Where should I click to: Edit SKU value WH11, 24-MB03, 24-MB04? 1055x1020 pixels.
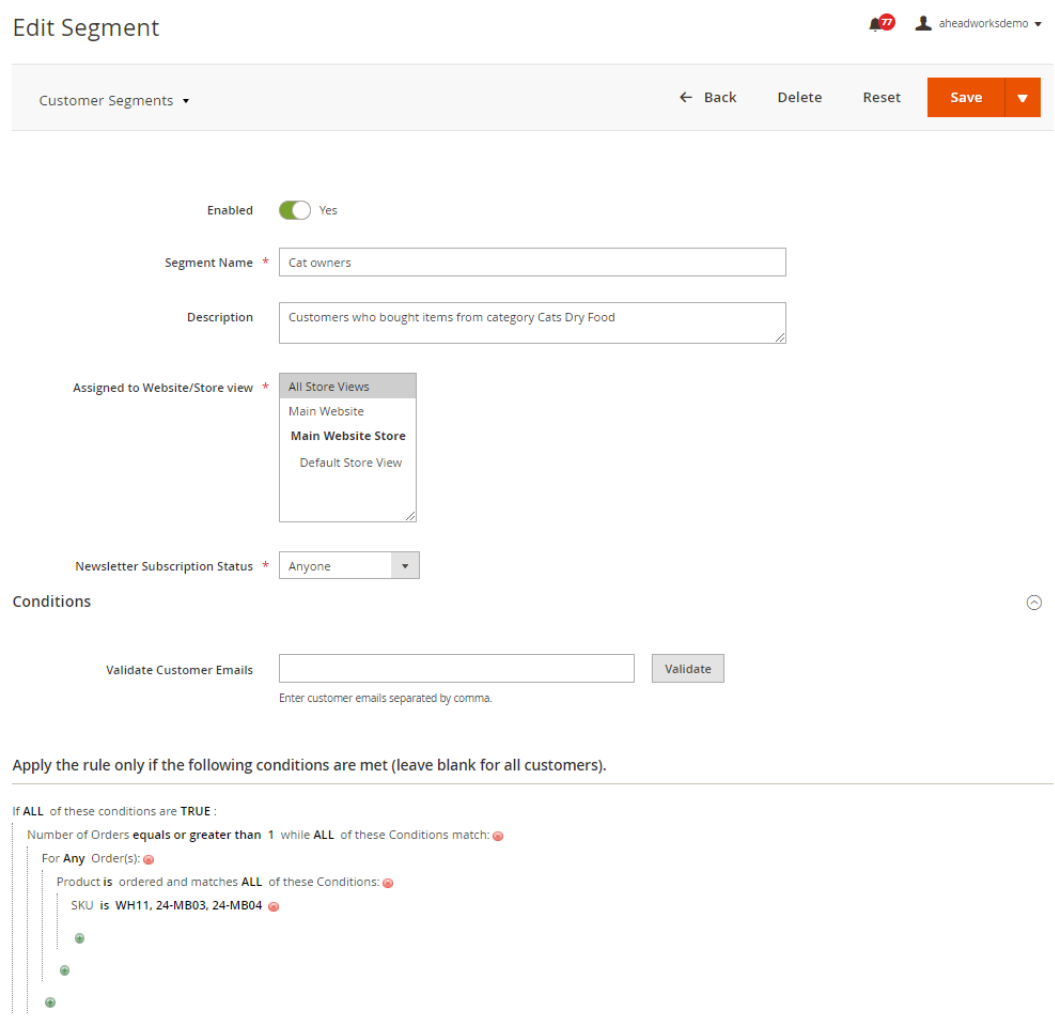tap(188, 905)
